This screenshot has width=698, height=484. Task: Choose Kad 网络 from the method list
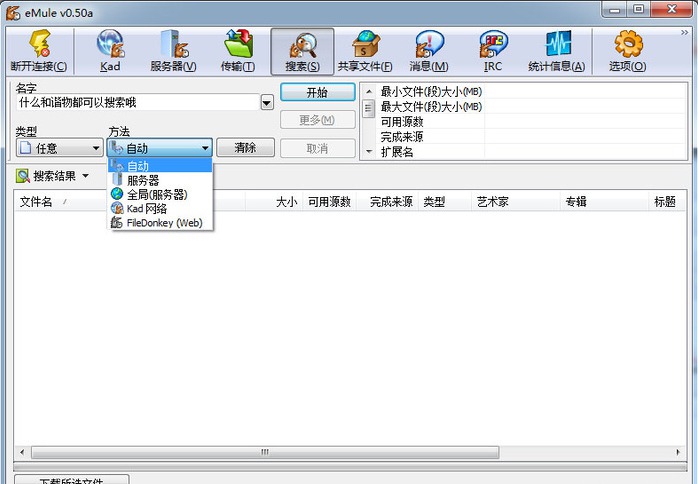[160, 208]
